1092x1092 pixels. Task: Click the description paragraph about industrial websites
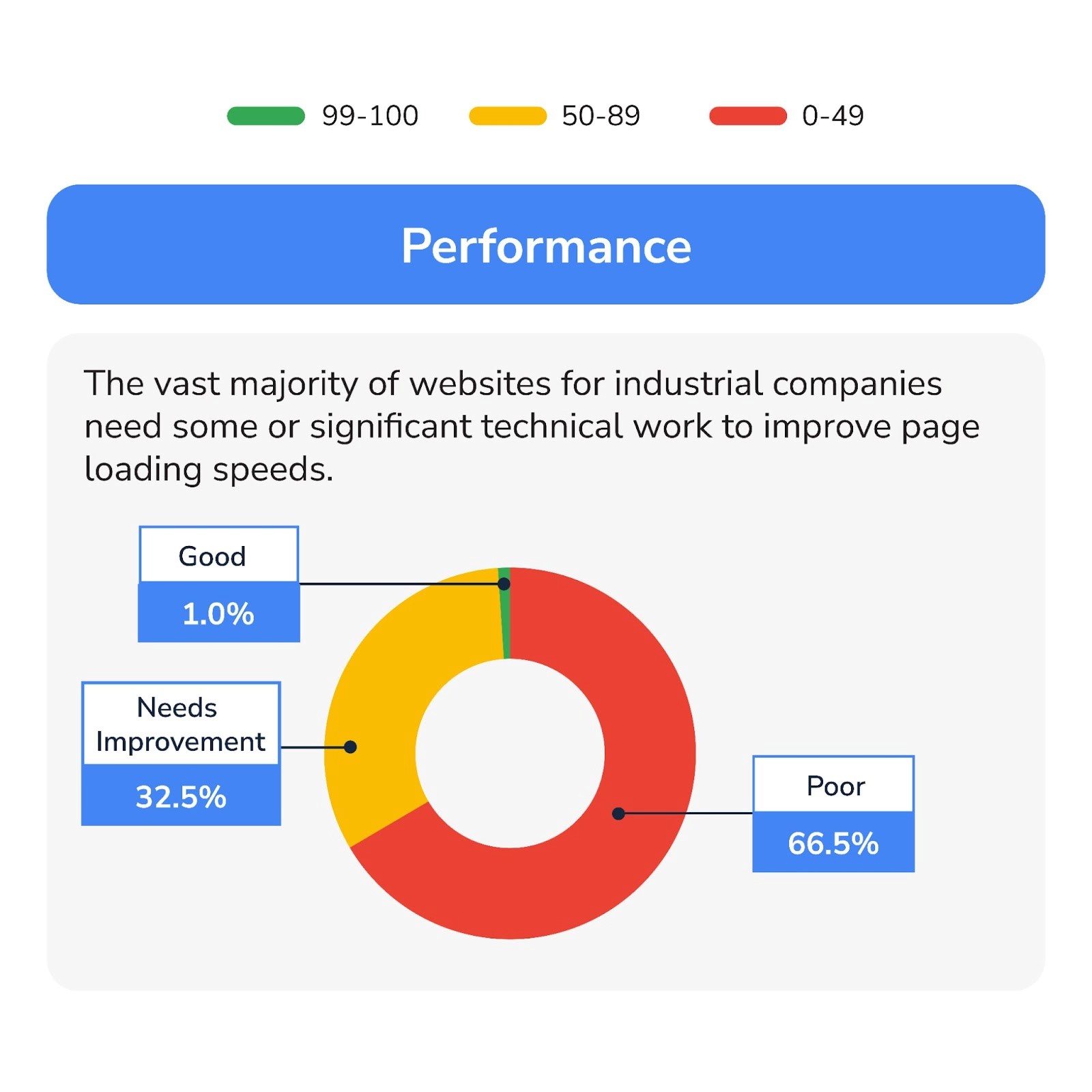(532, 426)
